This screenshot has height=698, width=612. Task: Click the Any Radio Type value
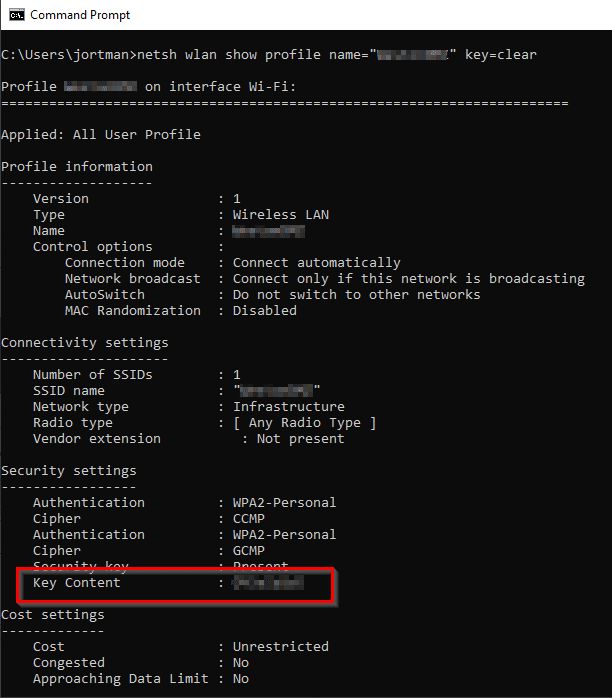pyautogui.click(x=305, y=423)
